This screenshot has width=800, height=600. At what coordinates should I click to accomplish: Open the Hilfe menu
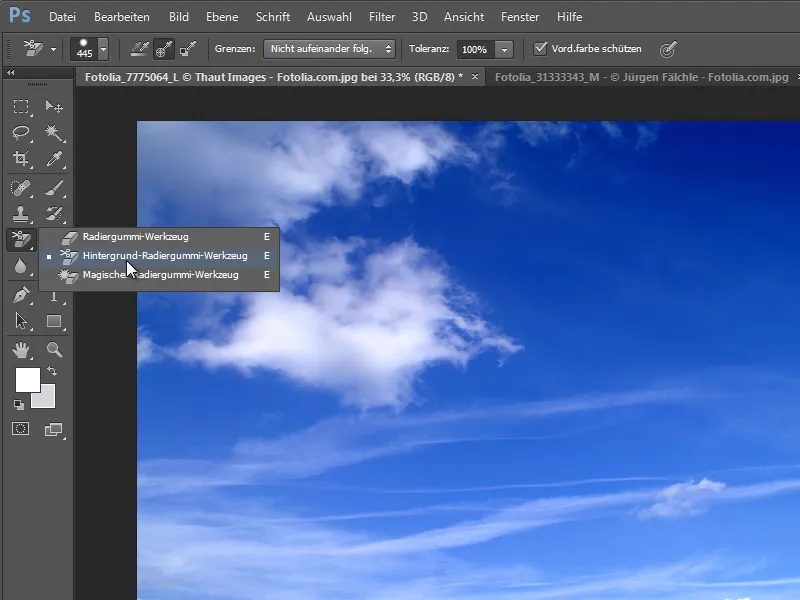tap(569, 17)
